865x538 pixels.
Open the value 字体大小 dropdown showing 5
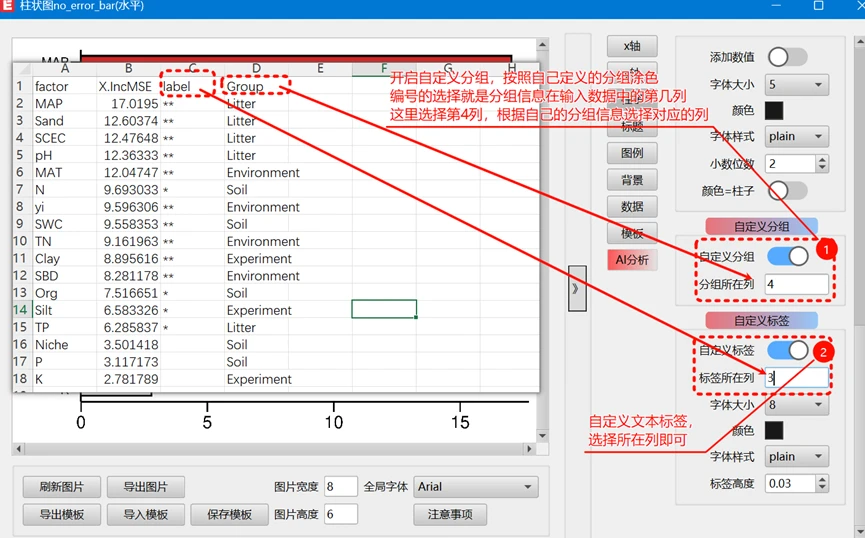pos(797,85)
